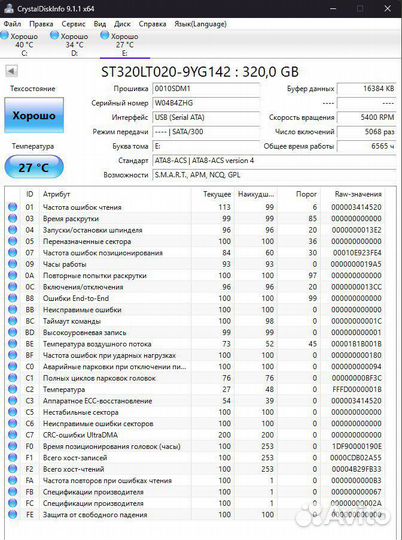
Task: Select raw value 00010E923FE4 in row 07
Action: (357, 253)
